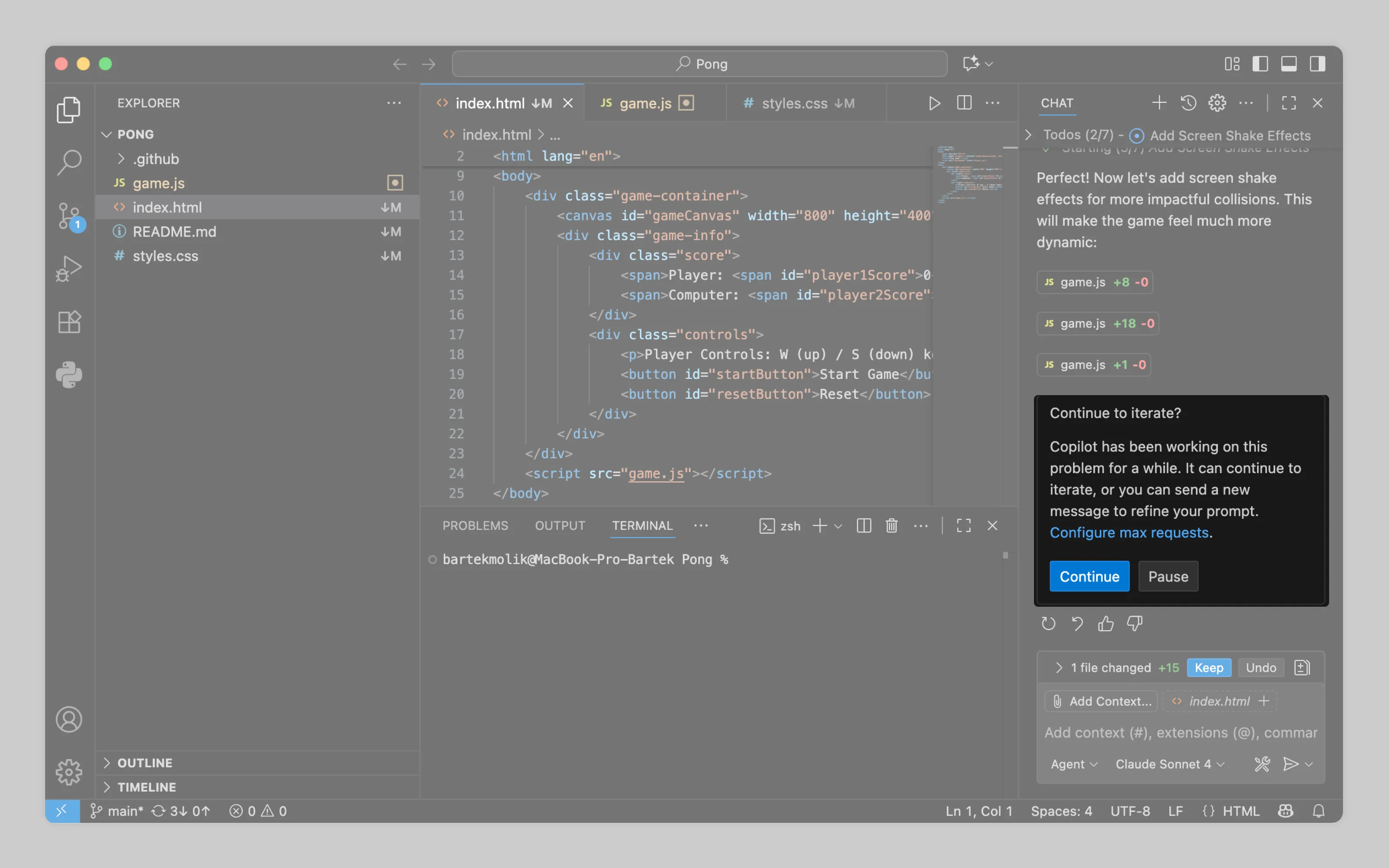Open the Configure max requests link

coord(1129,532)
